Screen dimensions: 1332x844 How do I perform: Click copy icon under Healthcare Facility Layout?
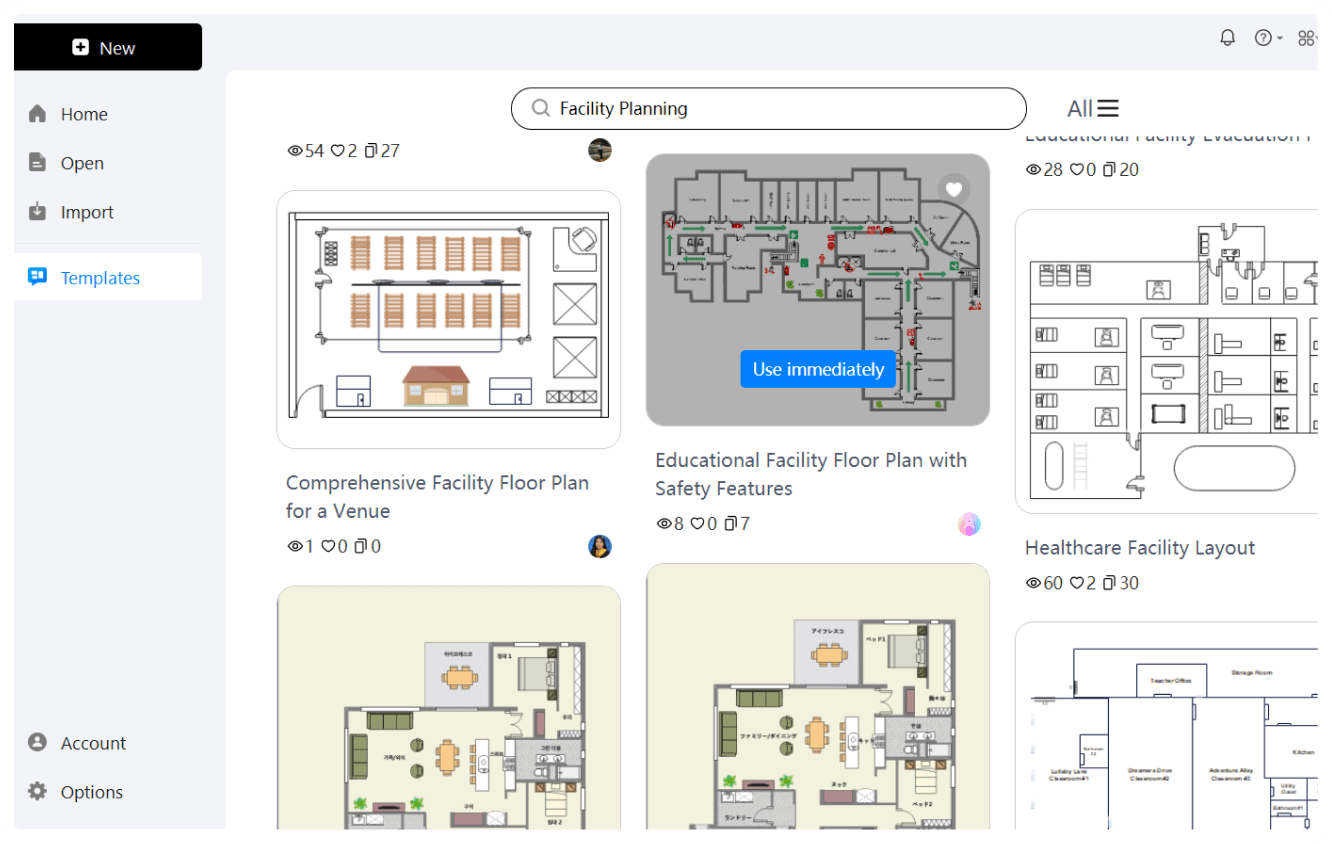(1110, 583)
